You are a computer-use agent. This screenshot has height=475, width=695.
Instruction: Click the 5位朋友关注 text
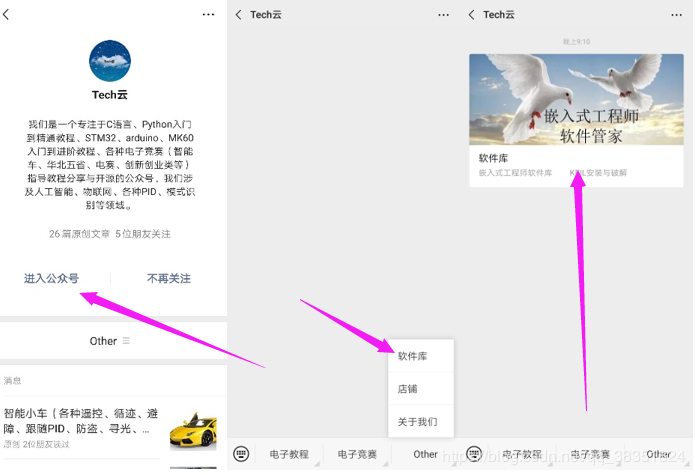point(143,234)
